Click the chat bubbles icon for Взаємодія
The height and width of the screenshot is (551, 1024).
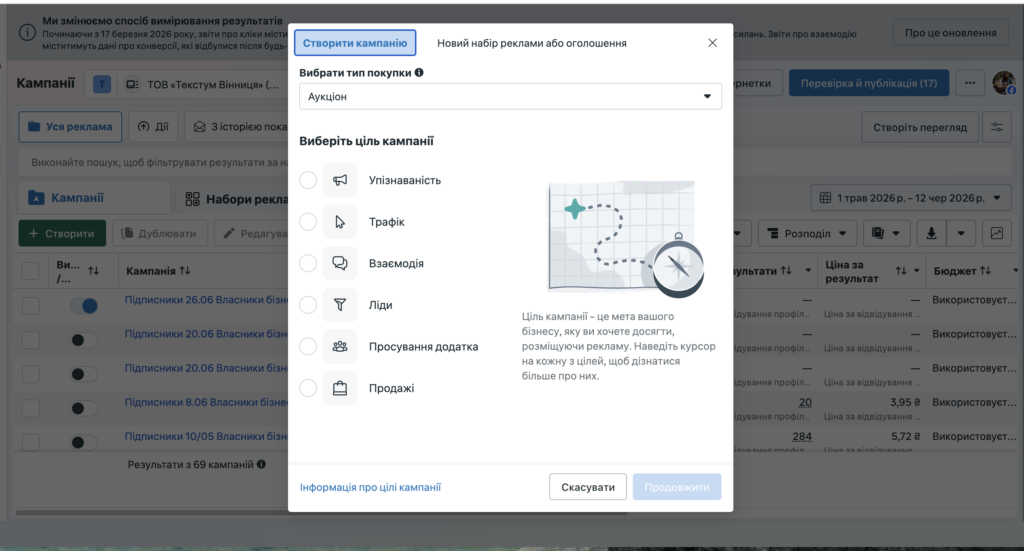tap(340, 263)
